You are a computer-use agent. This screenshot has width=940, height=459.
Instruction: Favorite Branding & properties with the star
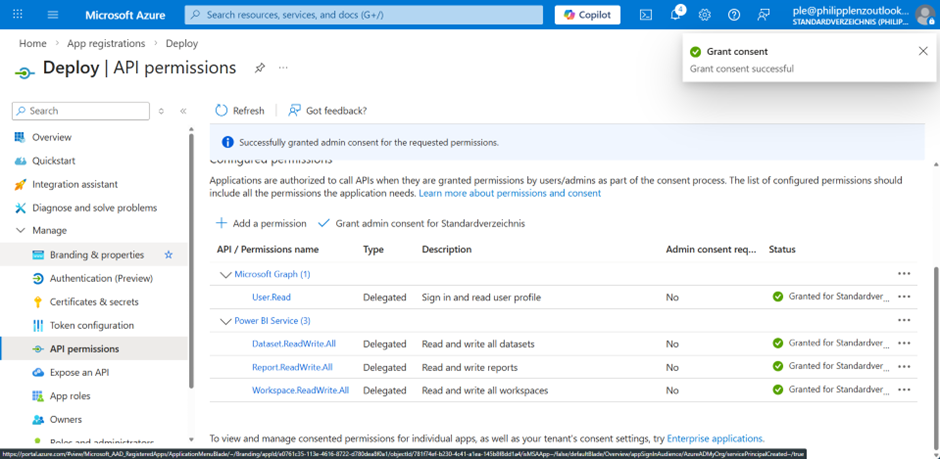point(168,255)
